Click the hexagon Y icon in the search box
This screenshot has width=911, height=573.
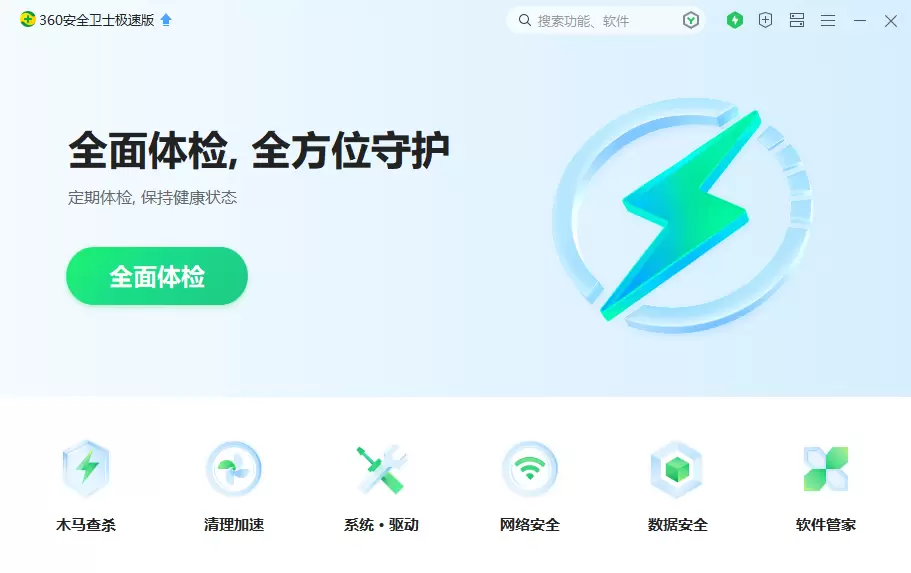(x=691, y=20)
